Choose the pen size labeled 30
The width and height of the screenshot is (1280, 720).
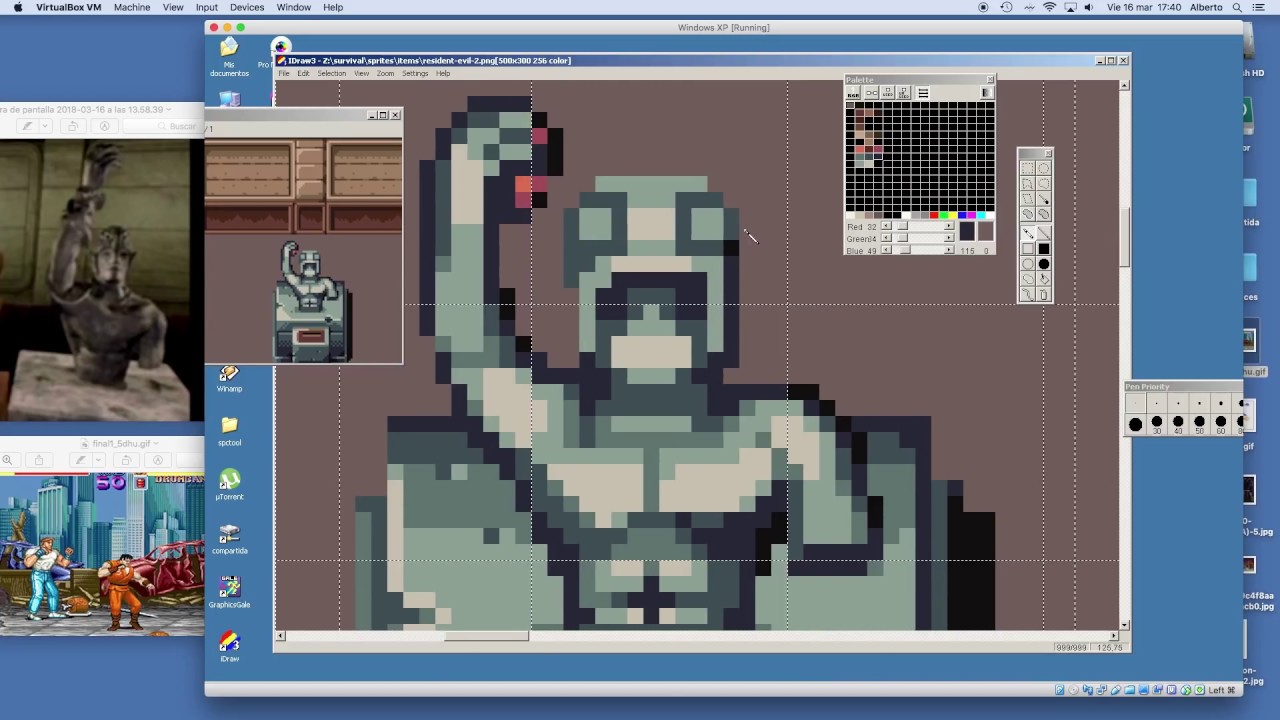[1157, 424]
